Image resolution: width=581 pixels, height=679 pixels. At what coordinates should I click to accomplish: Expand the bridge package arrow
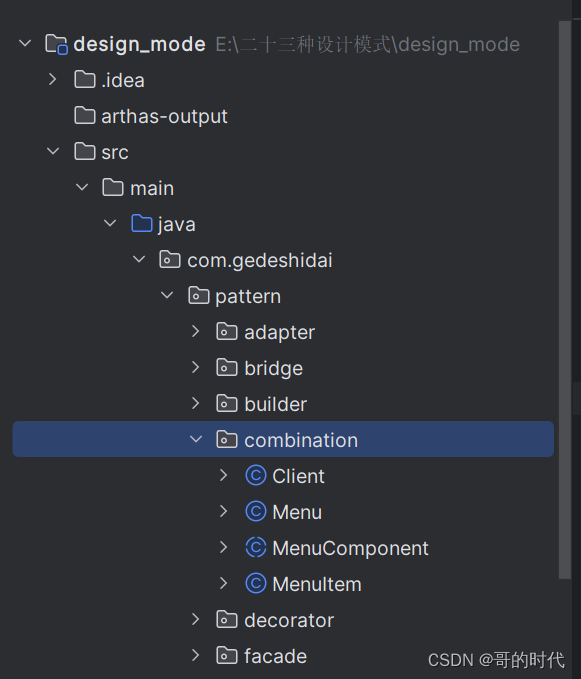click(x=196, y=368)
